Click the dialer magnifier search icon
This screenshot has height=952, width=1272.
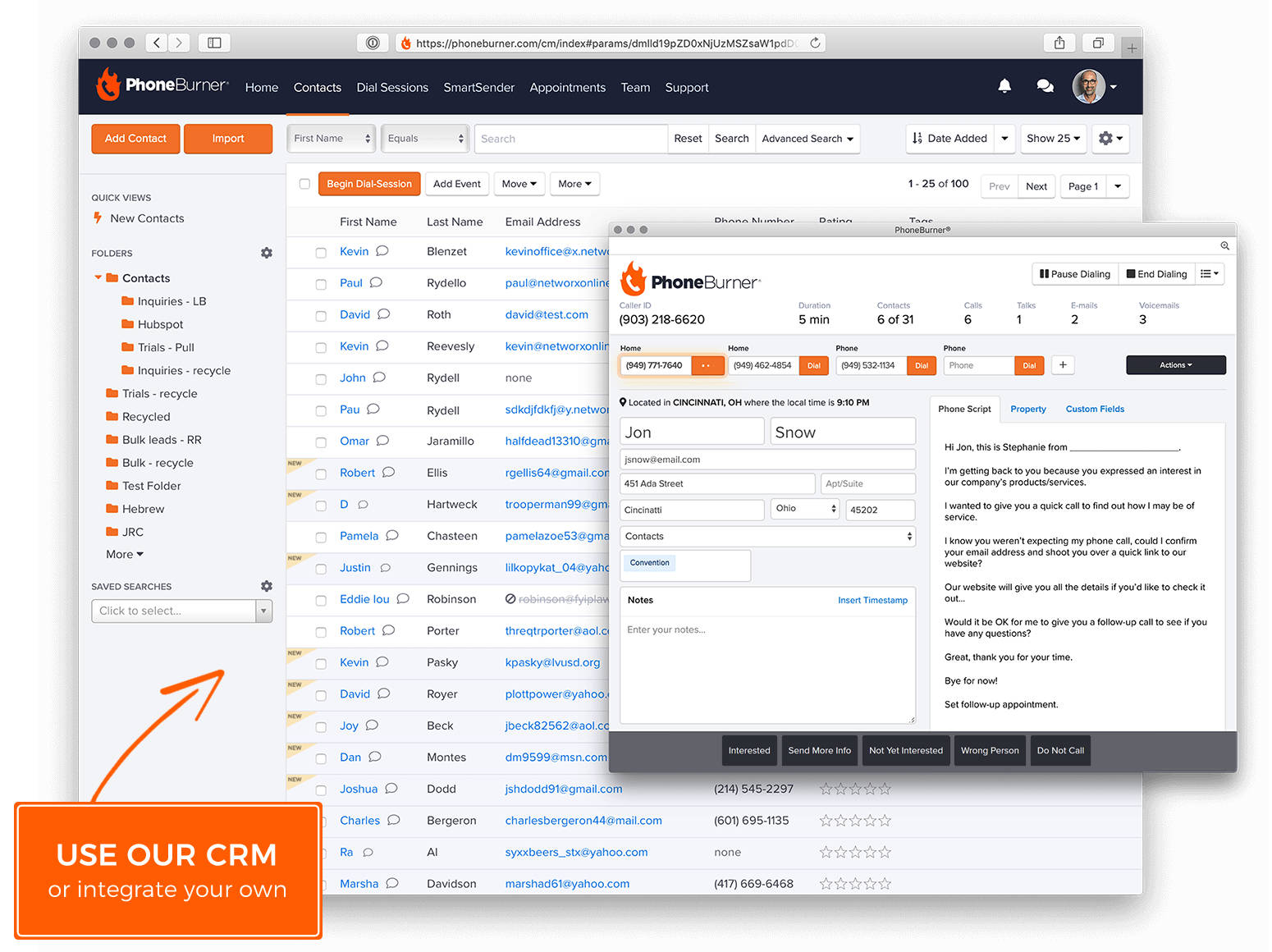tap(1224, 245)
